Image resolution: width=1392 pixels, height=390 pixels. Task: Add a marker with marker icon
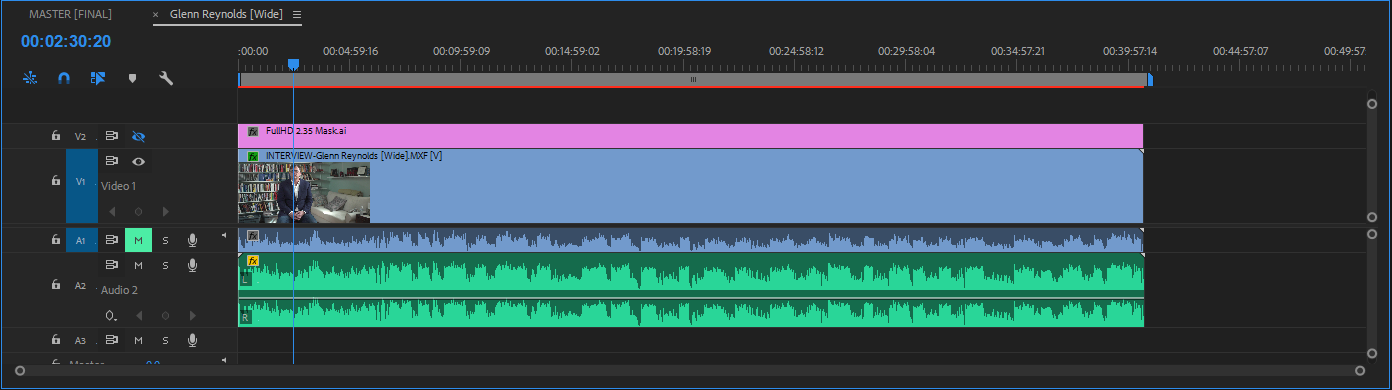pyautogui.click(x=132, y=77)
